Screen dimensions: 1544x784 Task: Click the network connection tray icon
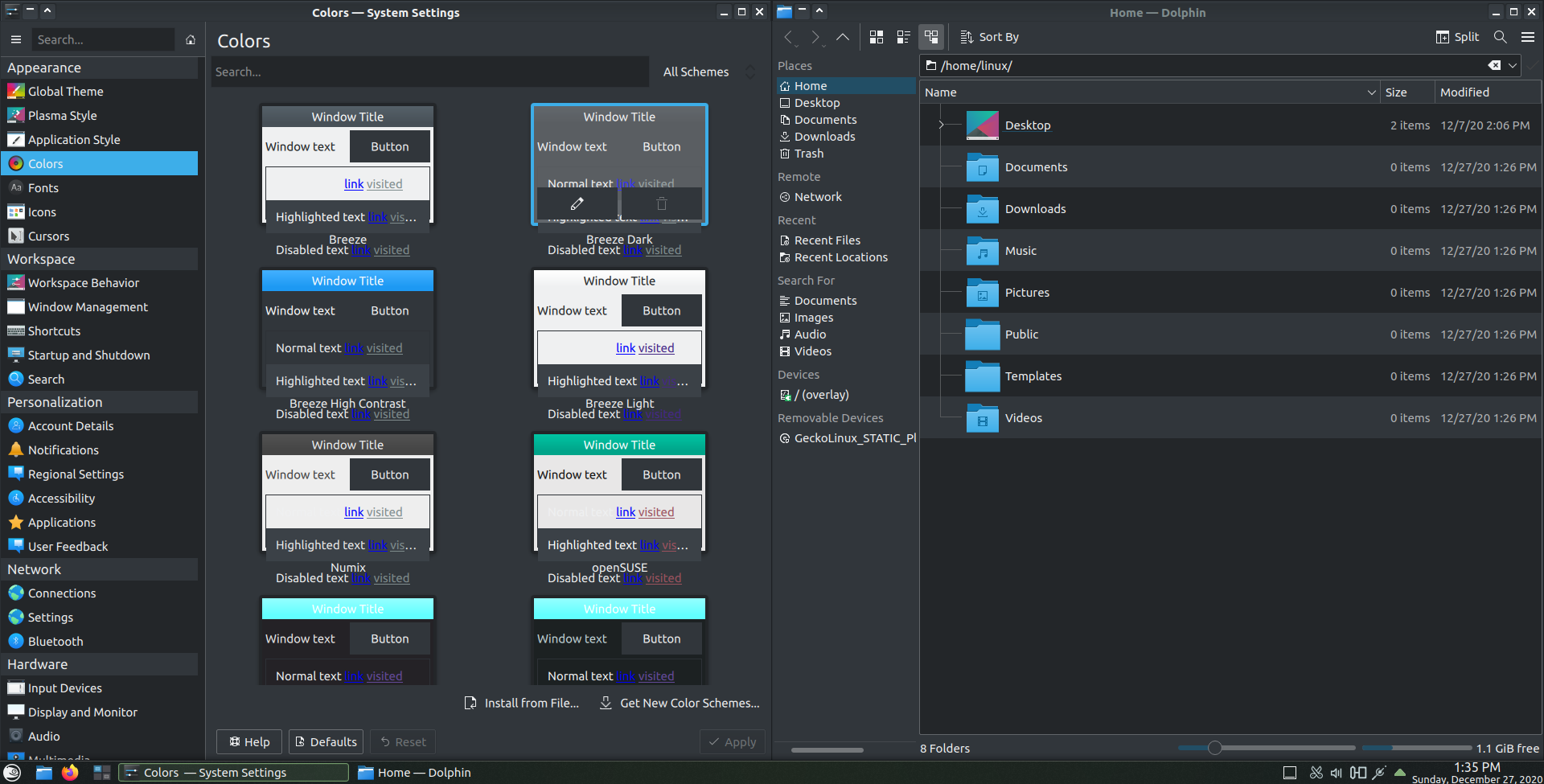point(1379,773)
